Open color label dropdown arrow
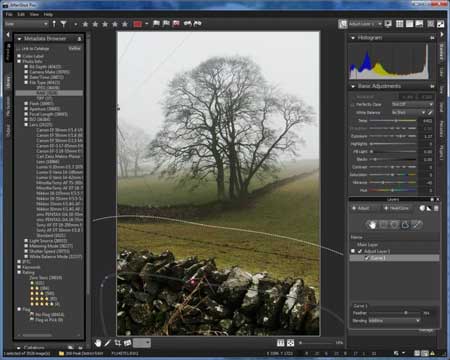 tap(146, 24)
